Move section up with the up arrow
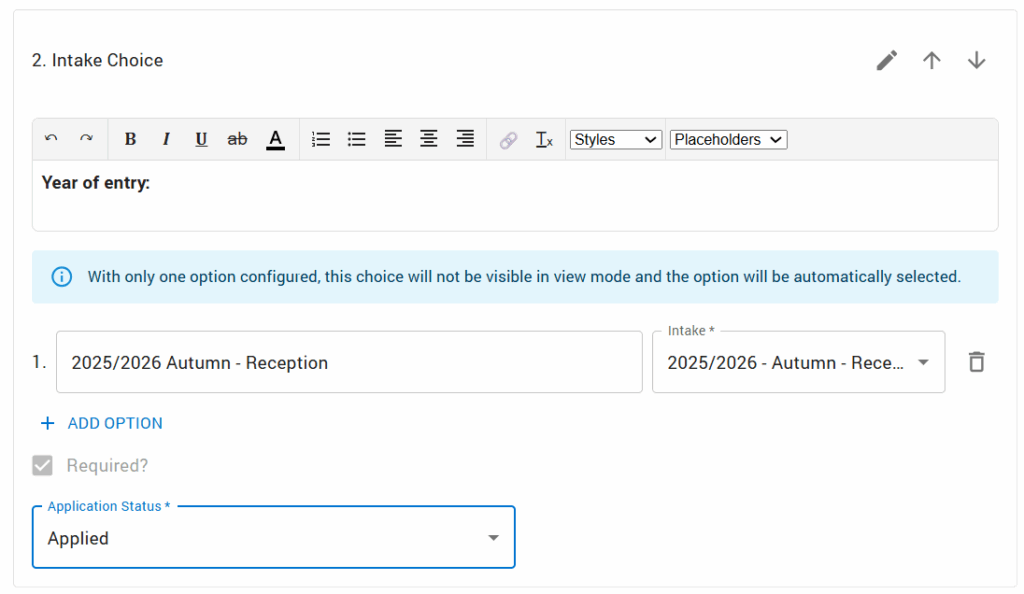The height and width of the screenshot is (594, 1024). tap(932, 60)
